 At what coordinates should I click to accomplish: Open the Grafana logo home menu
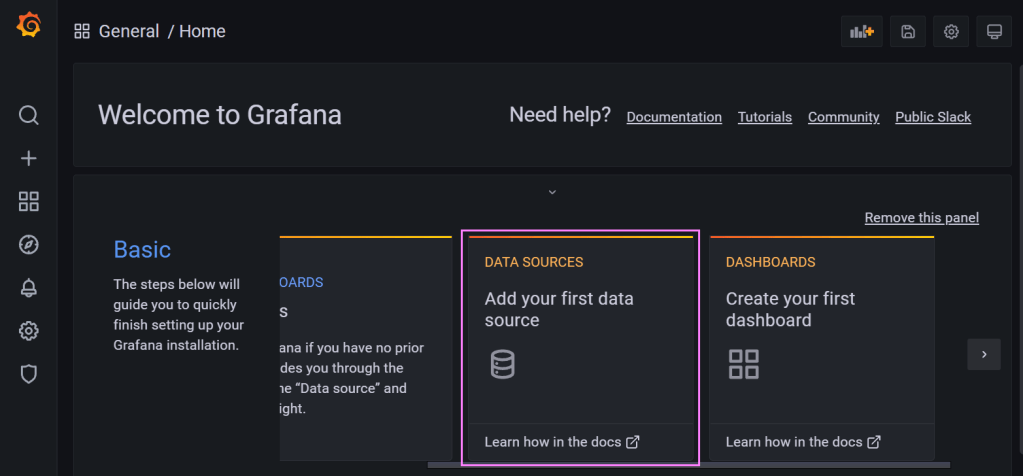click(x=29, y=25)
